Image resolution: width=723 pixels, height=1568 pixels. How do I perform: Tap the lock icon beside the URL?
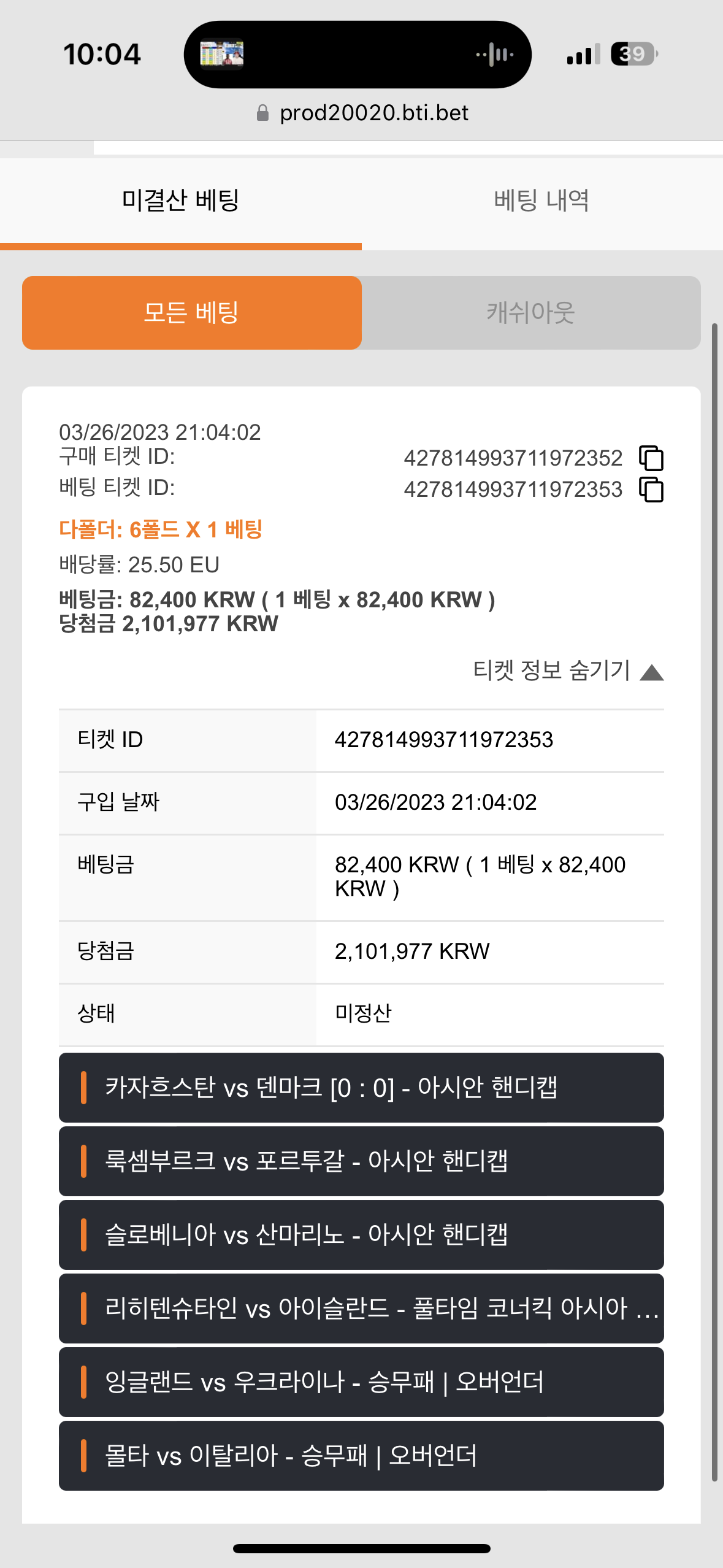(262, 113)
